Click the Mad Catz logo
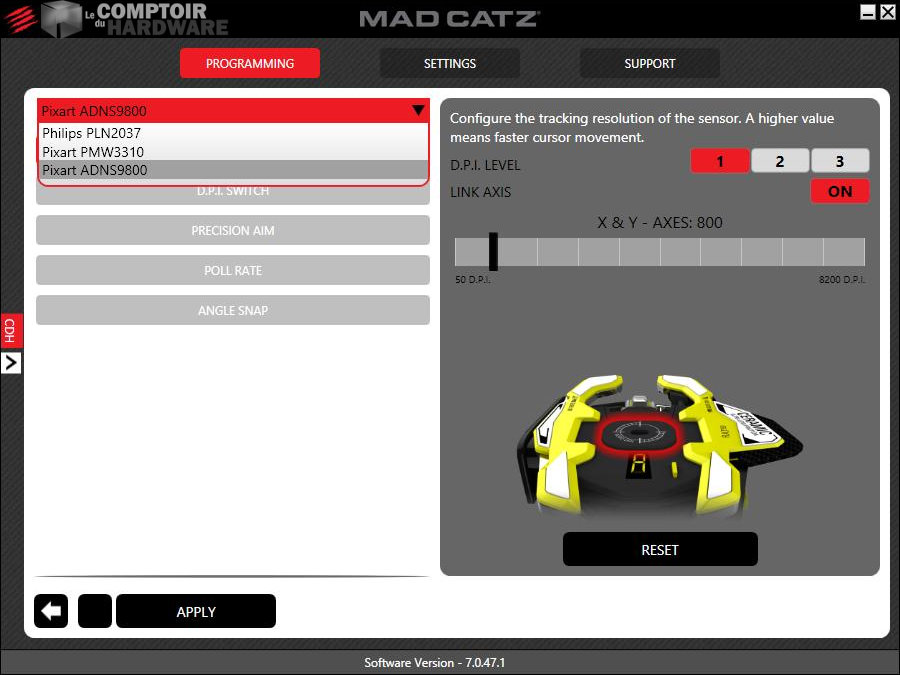Image resolution: width=900 pixels, height=675 pixels. (449, 19)
